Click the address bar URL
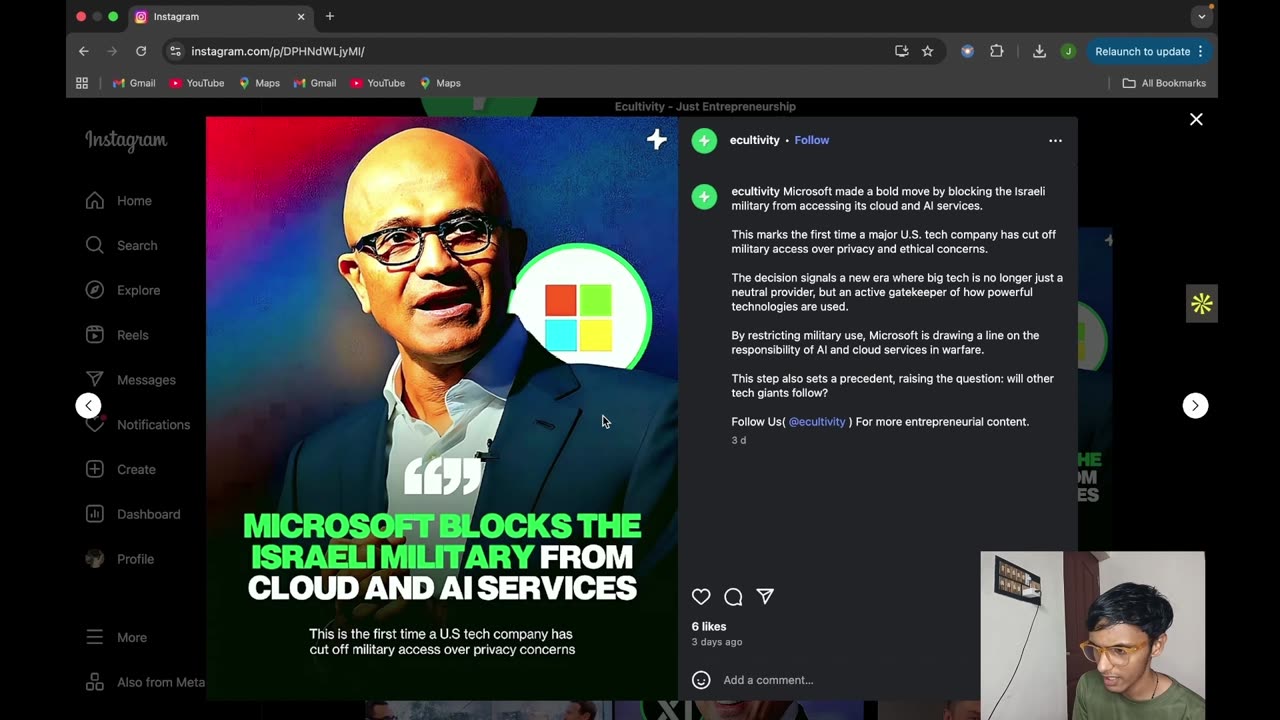This screenshot has height=720, width=1280. pyautogui.click(x=278, y=51)
